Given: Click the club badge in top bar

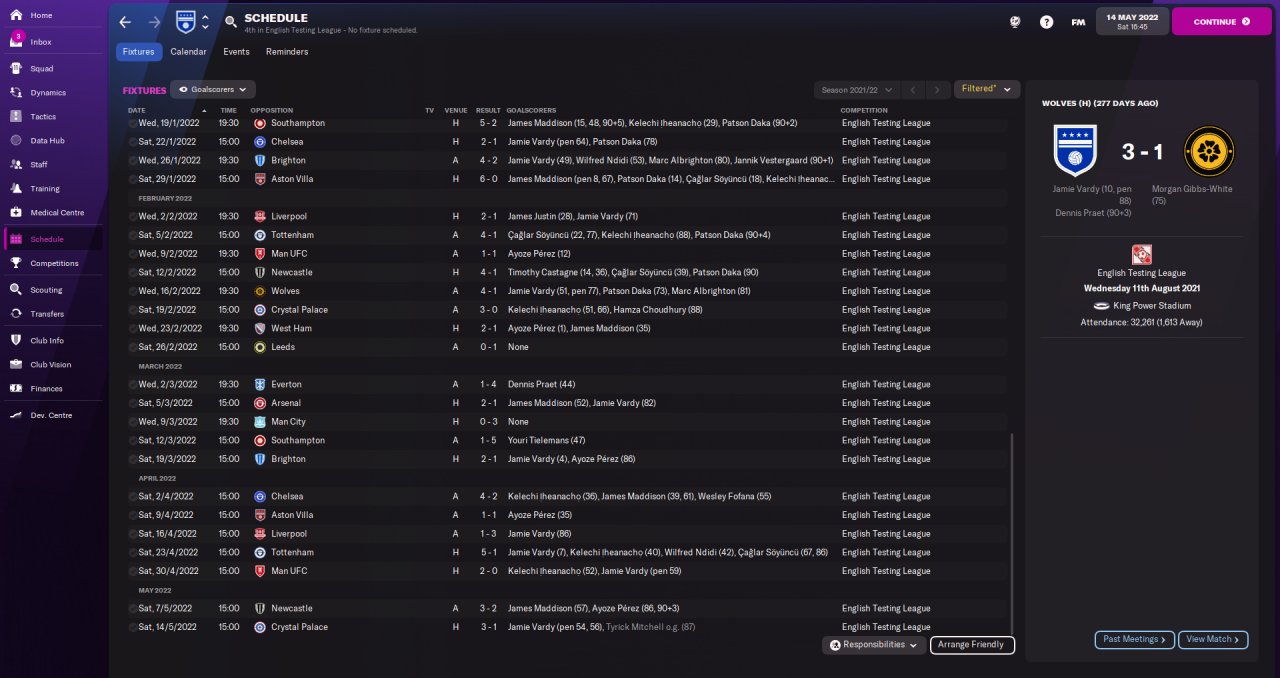Looking at the screenshot, I should [x=185, y=21].
